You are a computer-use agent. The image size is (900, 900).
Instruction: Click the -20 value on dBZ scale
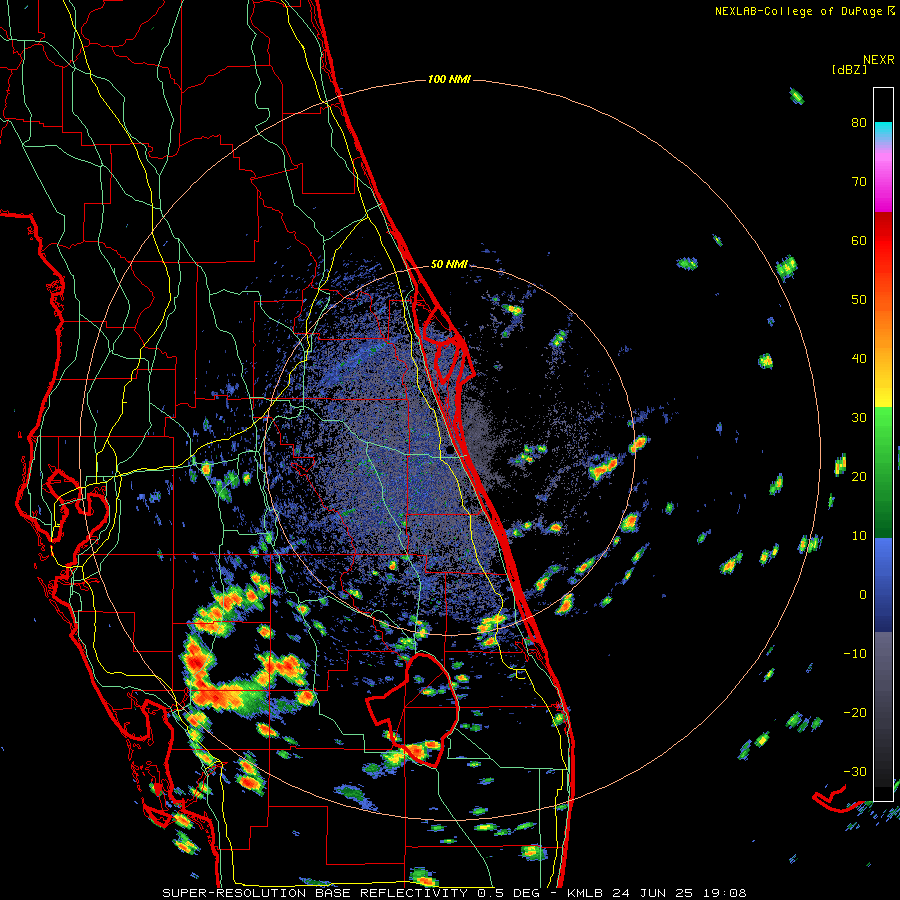855,713
